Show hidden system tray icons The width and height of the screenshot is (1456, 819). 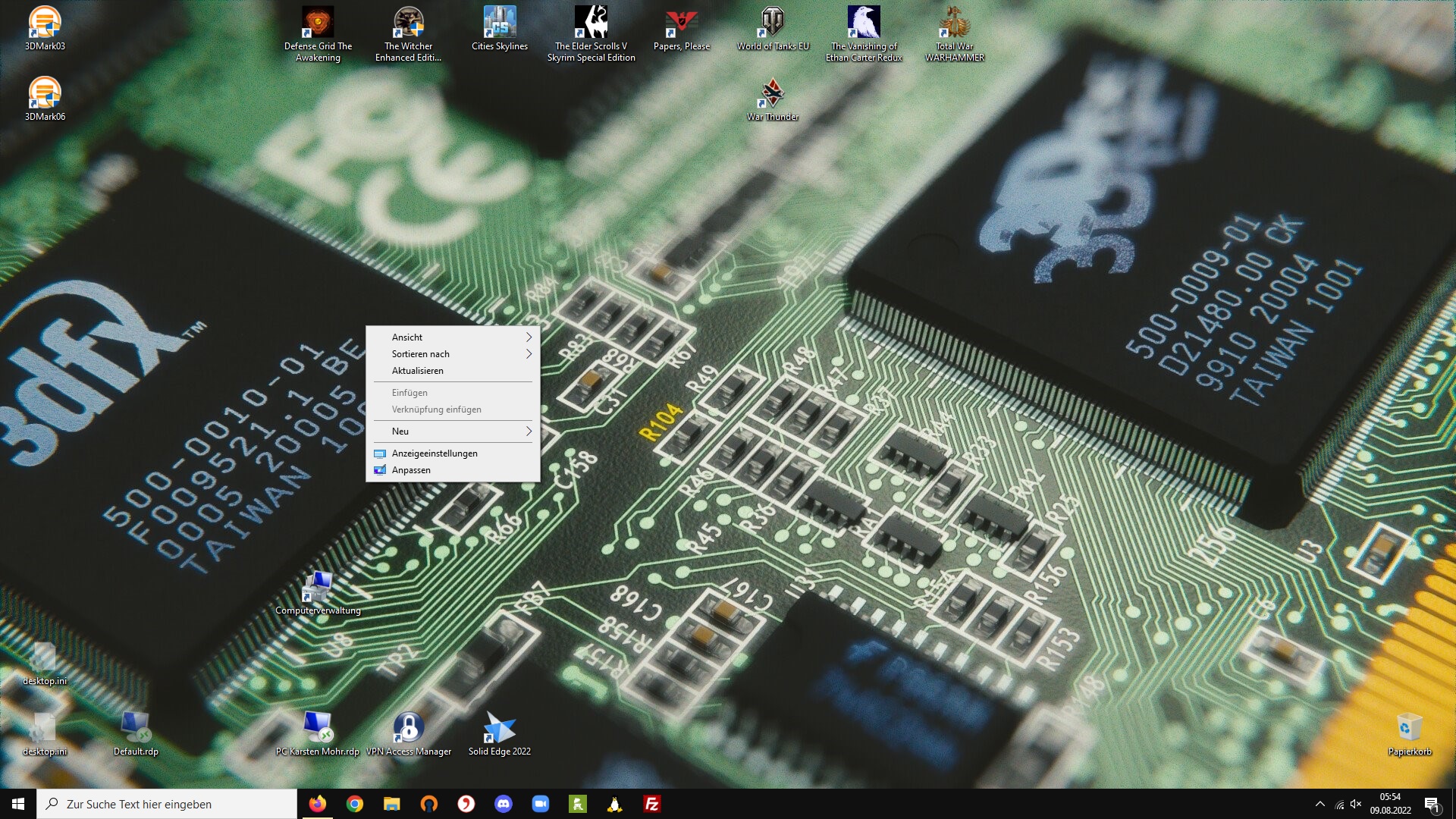pos(1319,804)
